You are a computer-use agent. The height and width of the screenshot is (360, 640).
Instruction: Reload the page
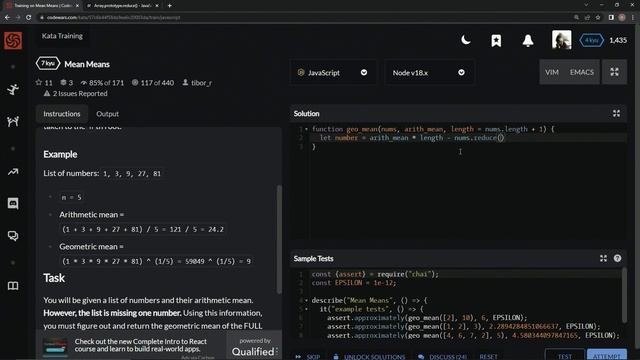click(x=29, y=18)
